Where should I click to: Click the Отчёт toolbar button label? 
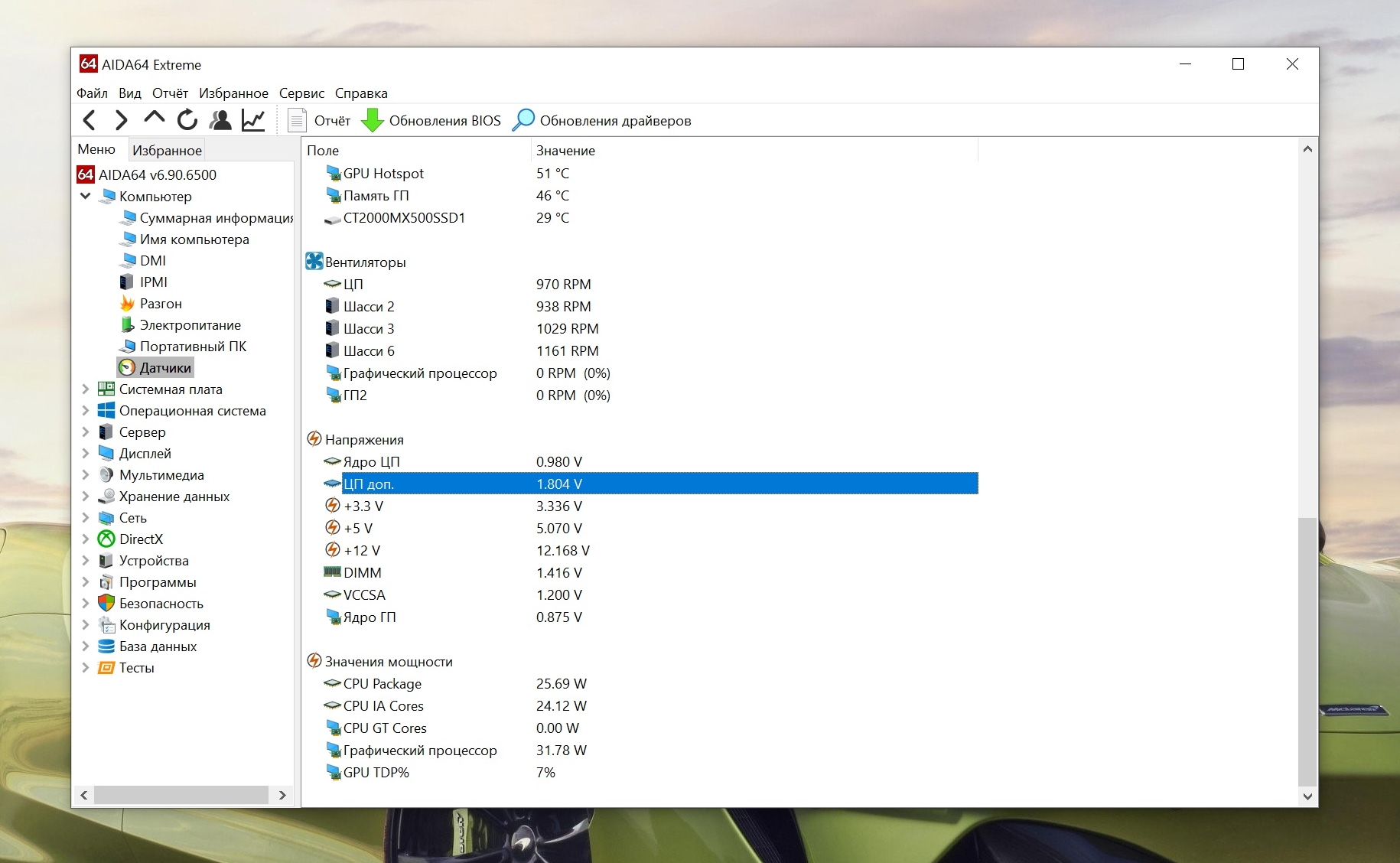[x=332, y=121]
